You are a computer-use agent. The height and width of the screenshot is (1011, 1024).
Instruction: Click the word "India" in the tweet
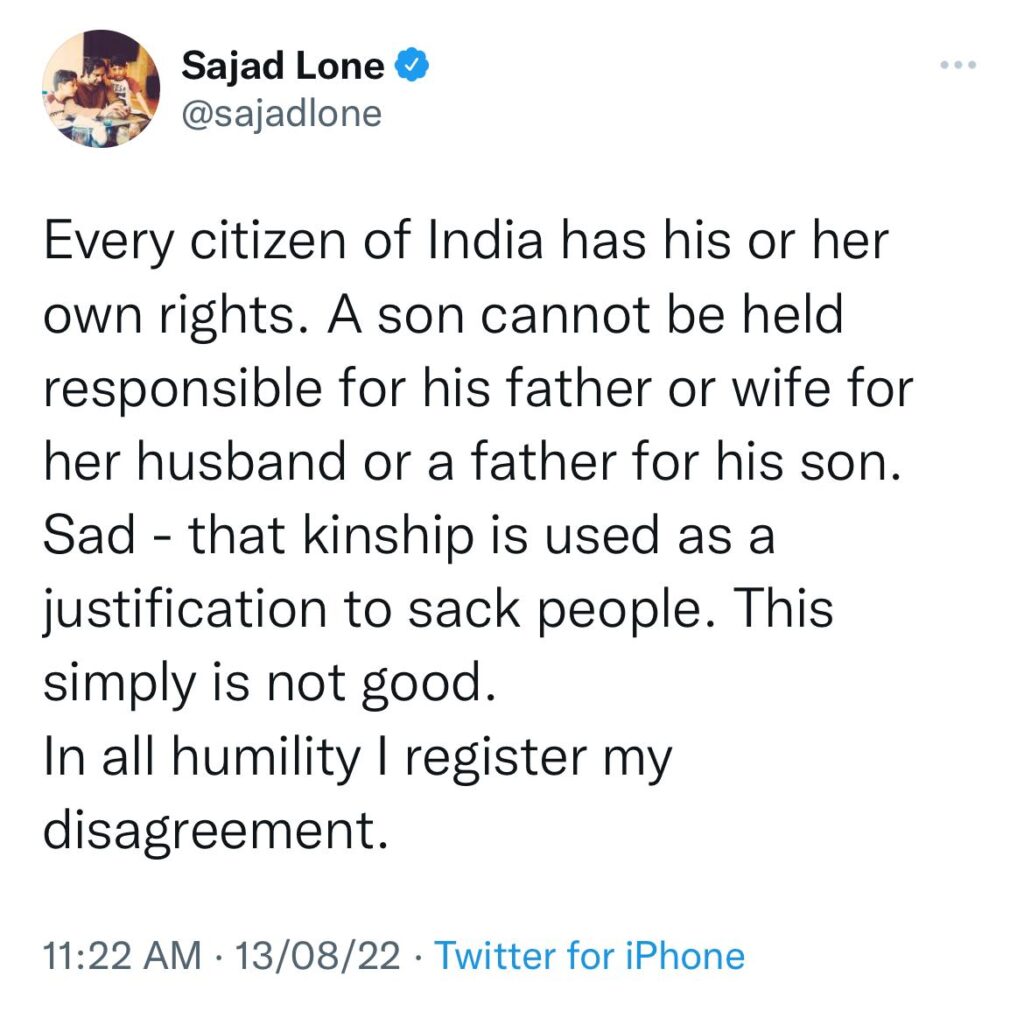click(486, 242)
